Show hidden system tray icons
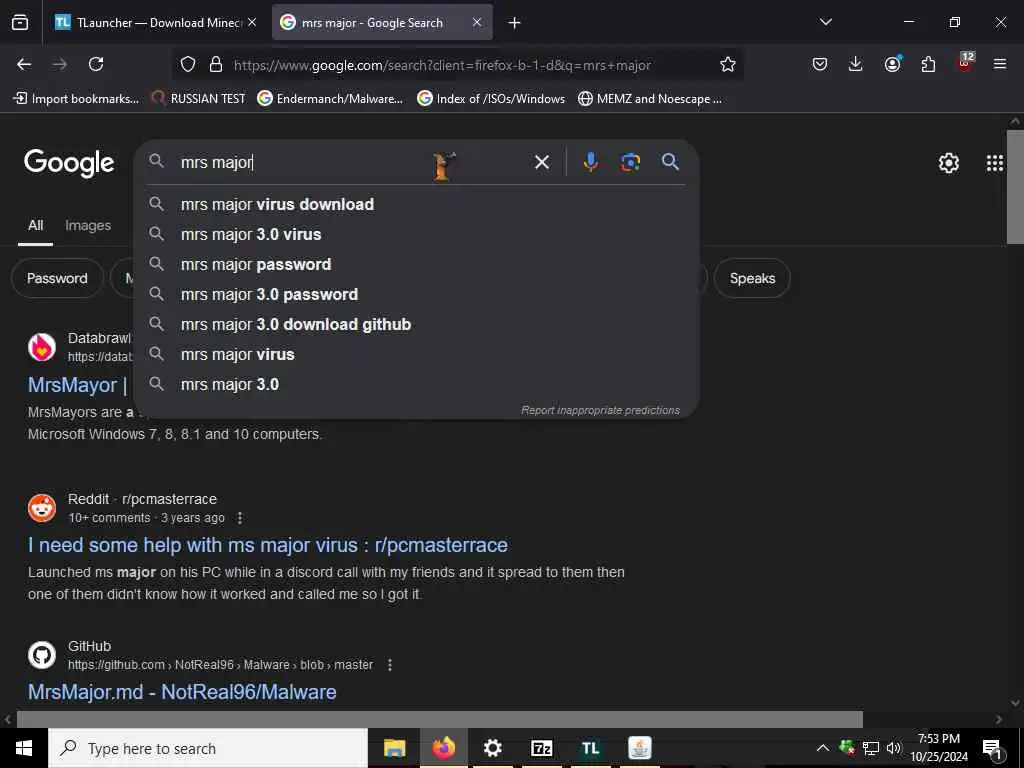 click(823, 748)
